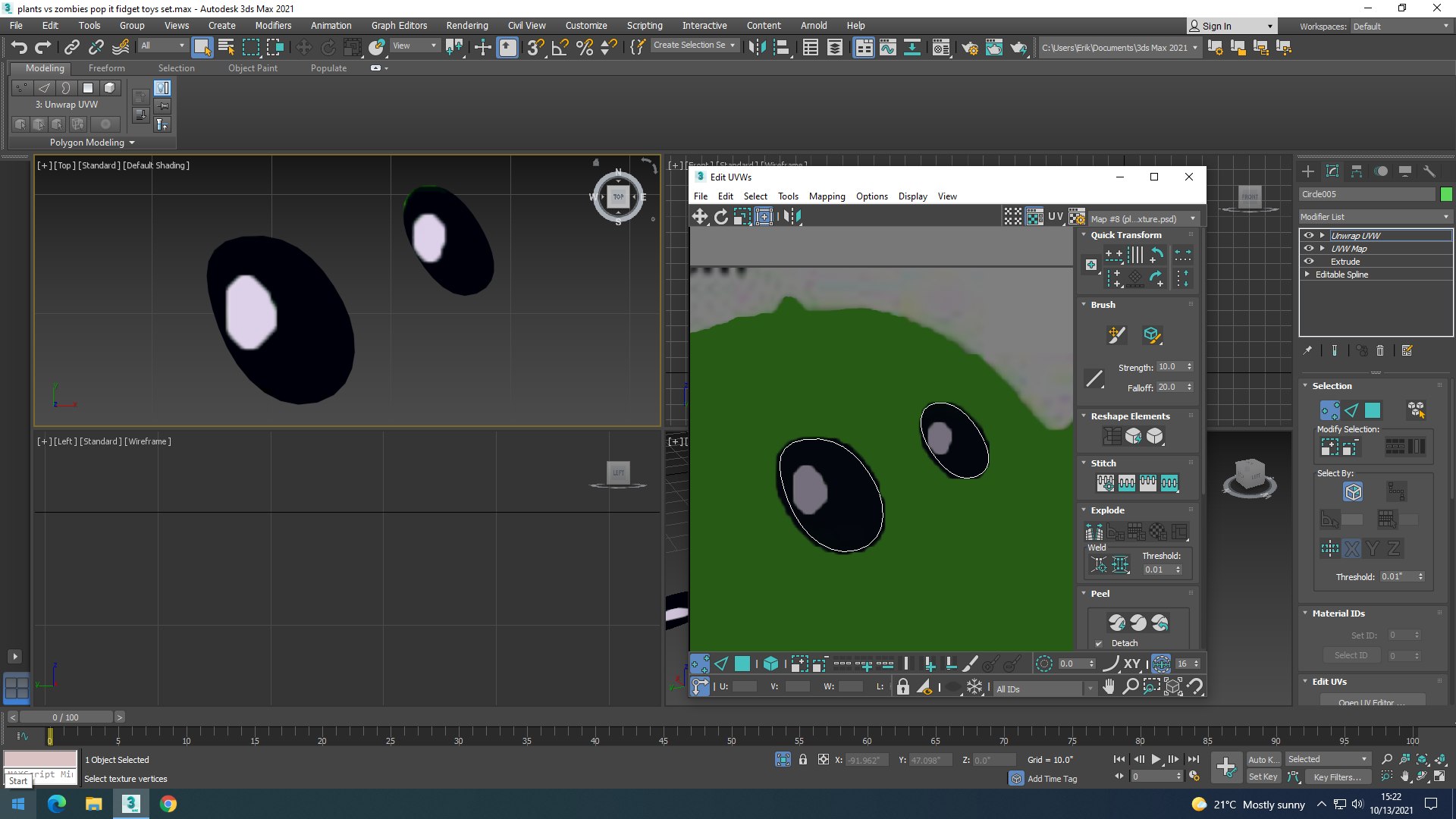Select the polygon sub-object mode in Selection rollout
This screenshot has height=819, width=1456.
coord(1373,410)
